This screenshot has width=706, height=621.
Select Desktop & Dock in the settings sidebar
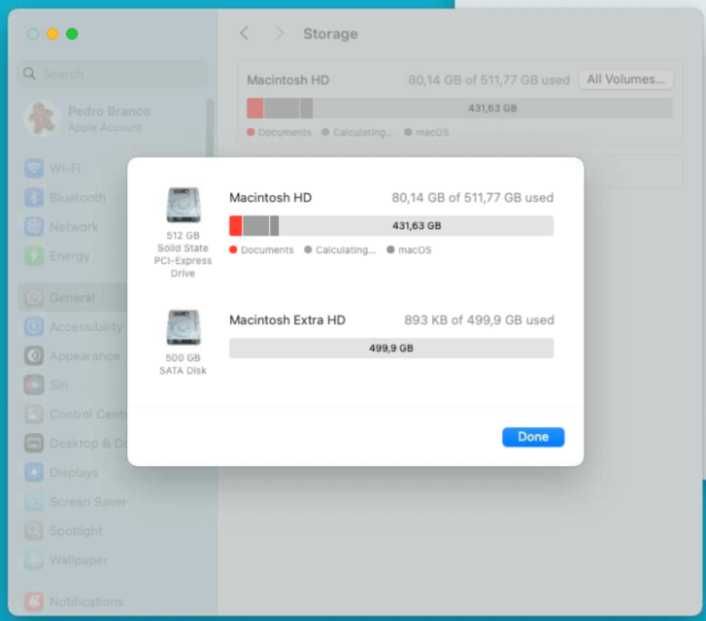[x=74, y=443]
